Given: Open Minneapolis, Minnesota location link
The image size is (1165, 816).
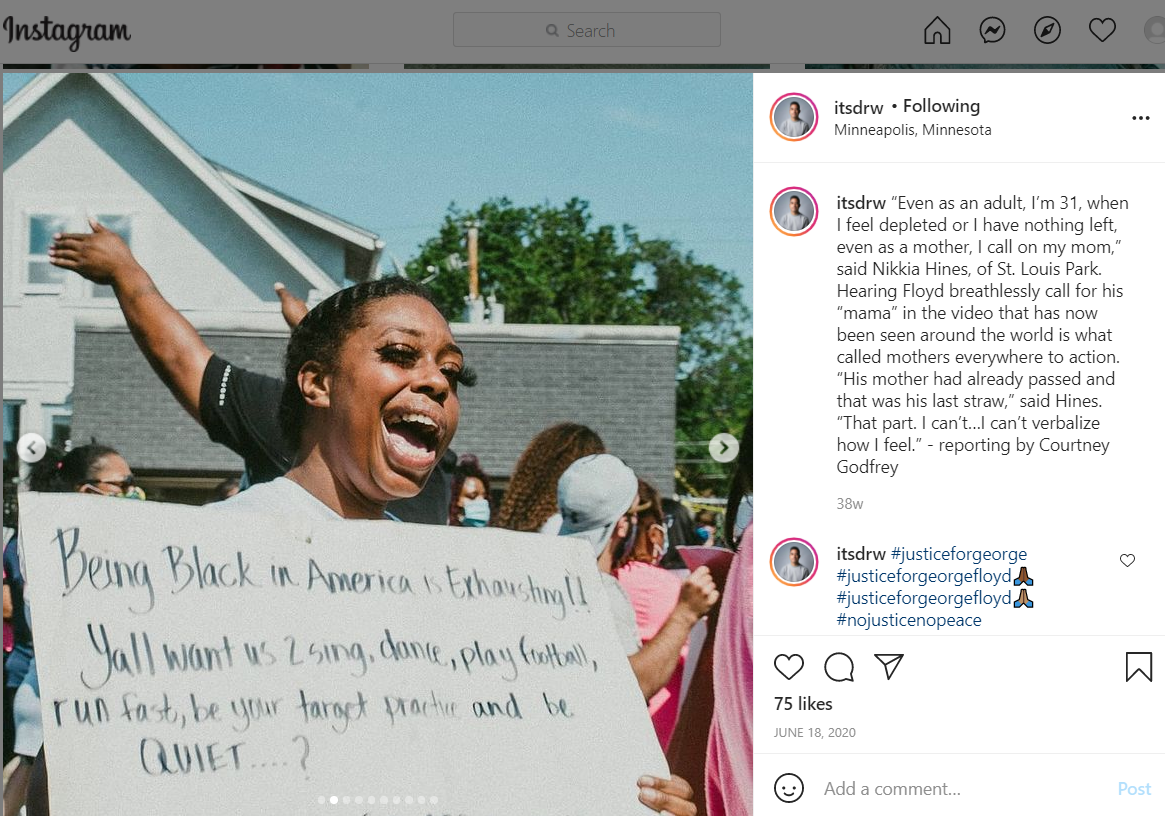Looking at the screenshot, I should pyautogui.click(x=912, y=130).
